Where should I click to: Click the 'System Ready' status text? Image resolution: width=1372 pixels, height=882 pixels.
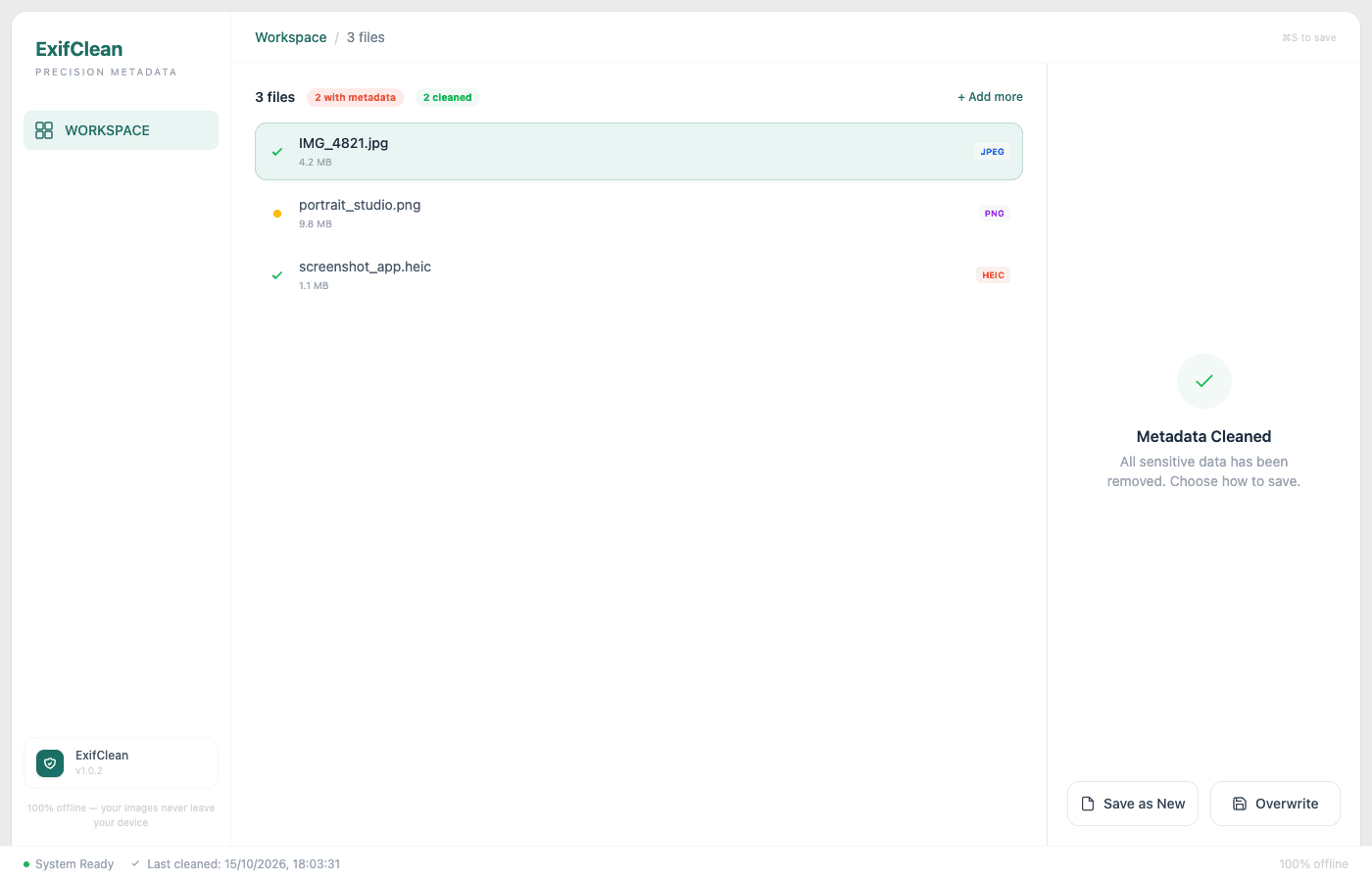pos(74,864)
